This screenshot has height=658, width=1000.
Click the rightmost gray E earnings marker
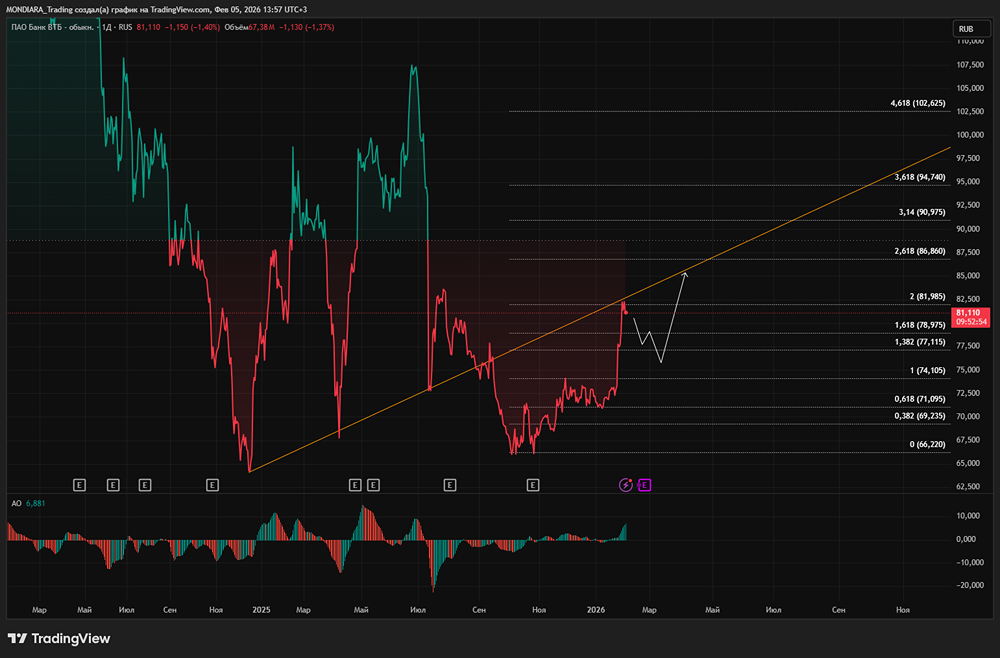(533, 485)
